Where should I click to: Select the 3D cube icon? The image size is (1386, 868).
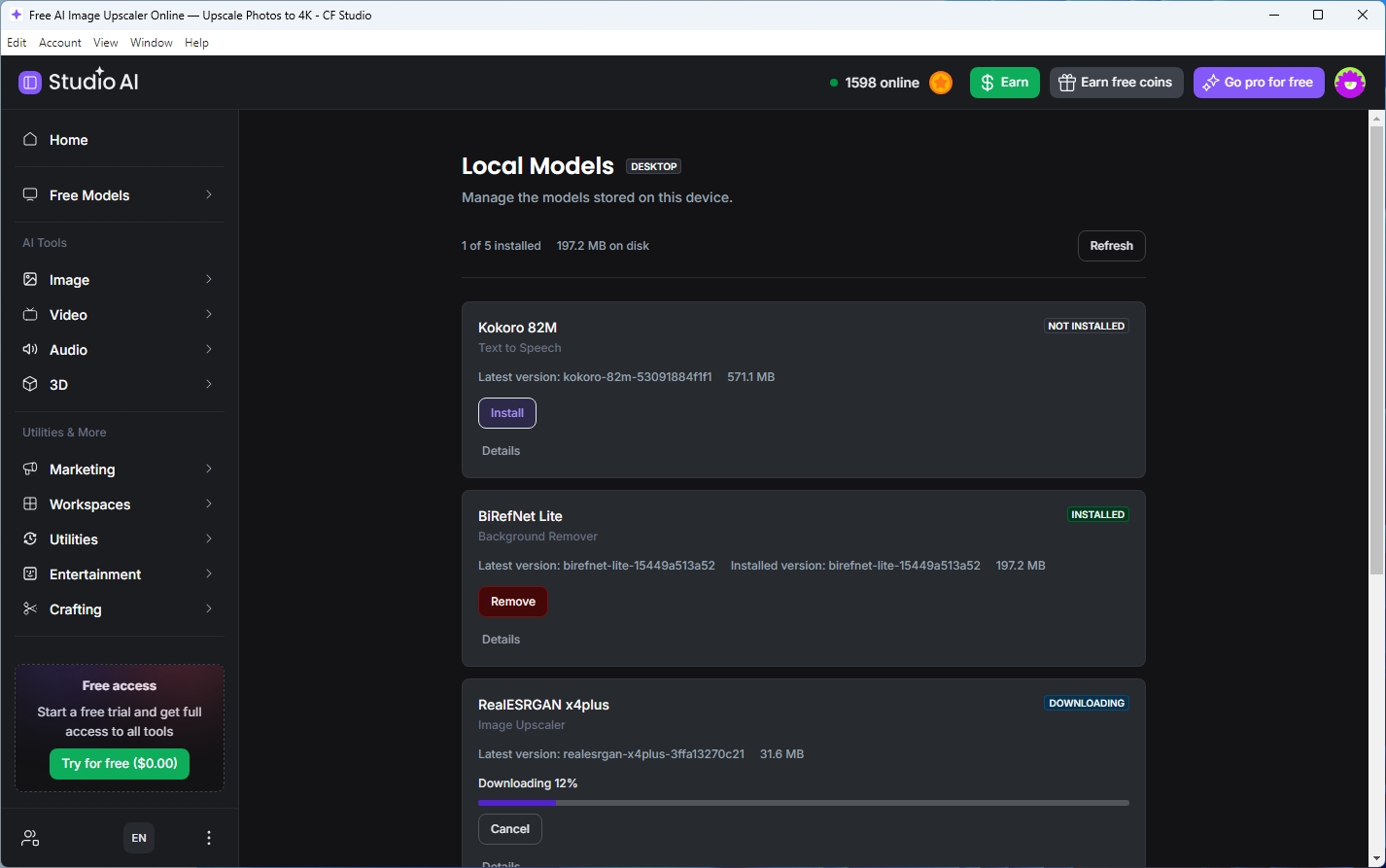coord(30,385)
